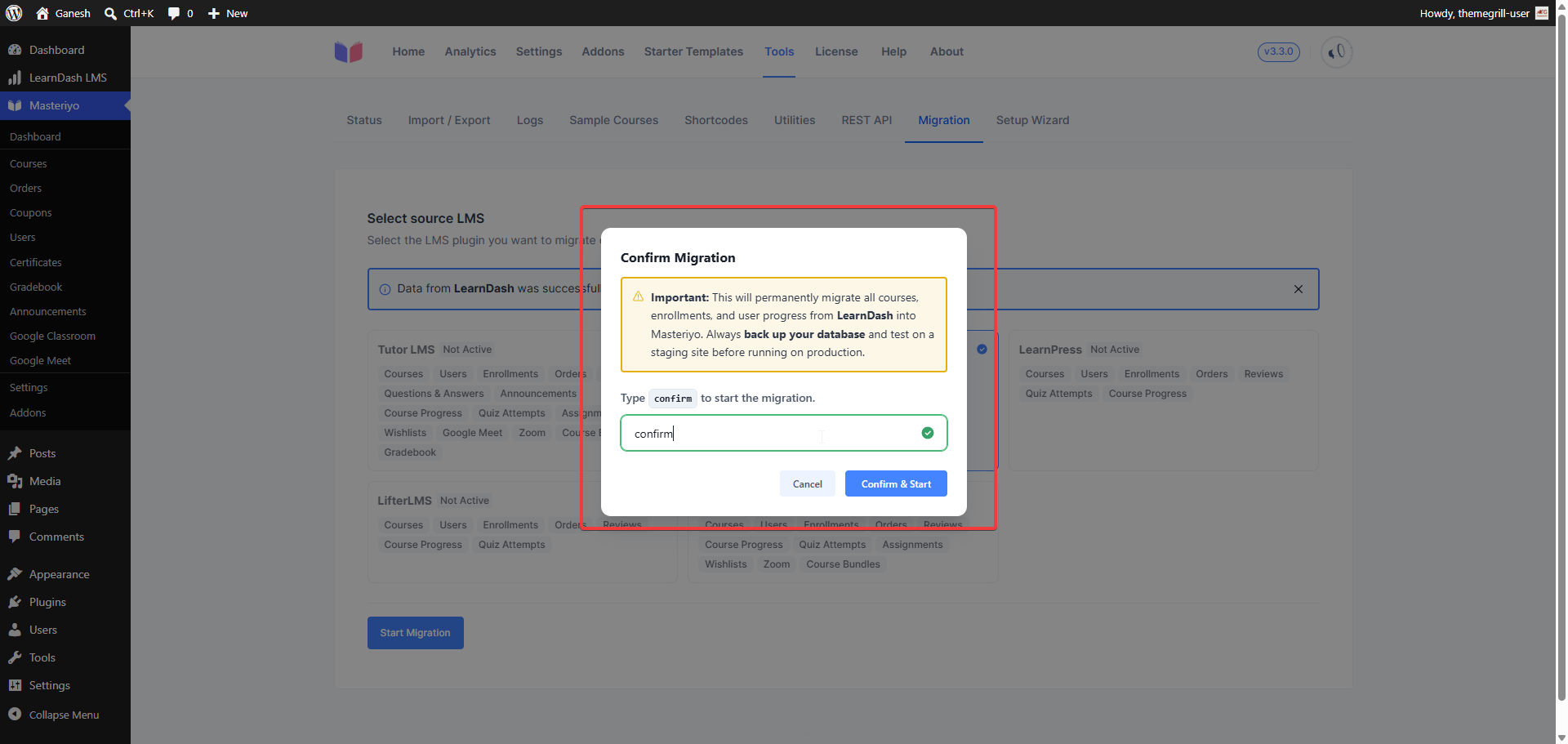Screen dimensions: 1568x744
Task: Switch to the Logs tab
Action: [x=530, y=120]
